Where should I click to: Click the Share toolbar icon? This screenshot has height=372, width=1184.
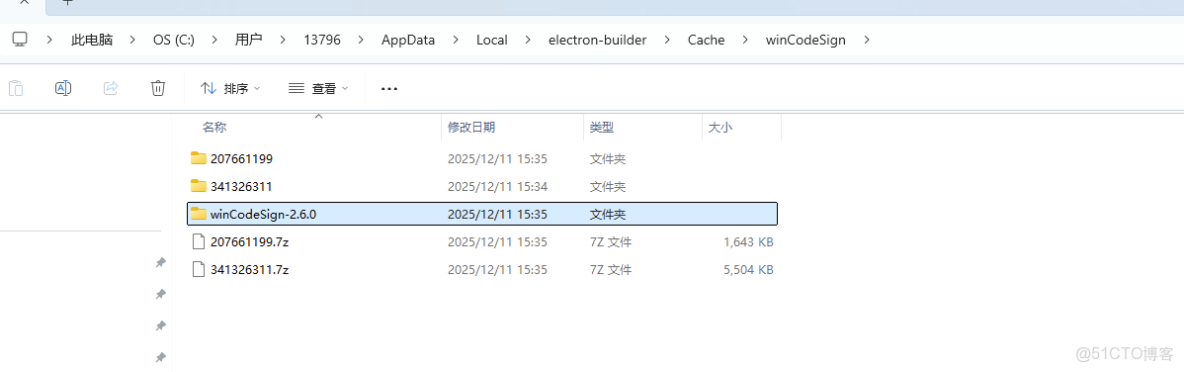coord(110,88)
